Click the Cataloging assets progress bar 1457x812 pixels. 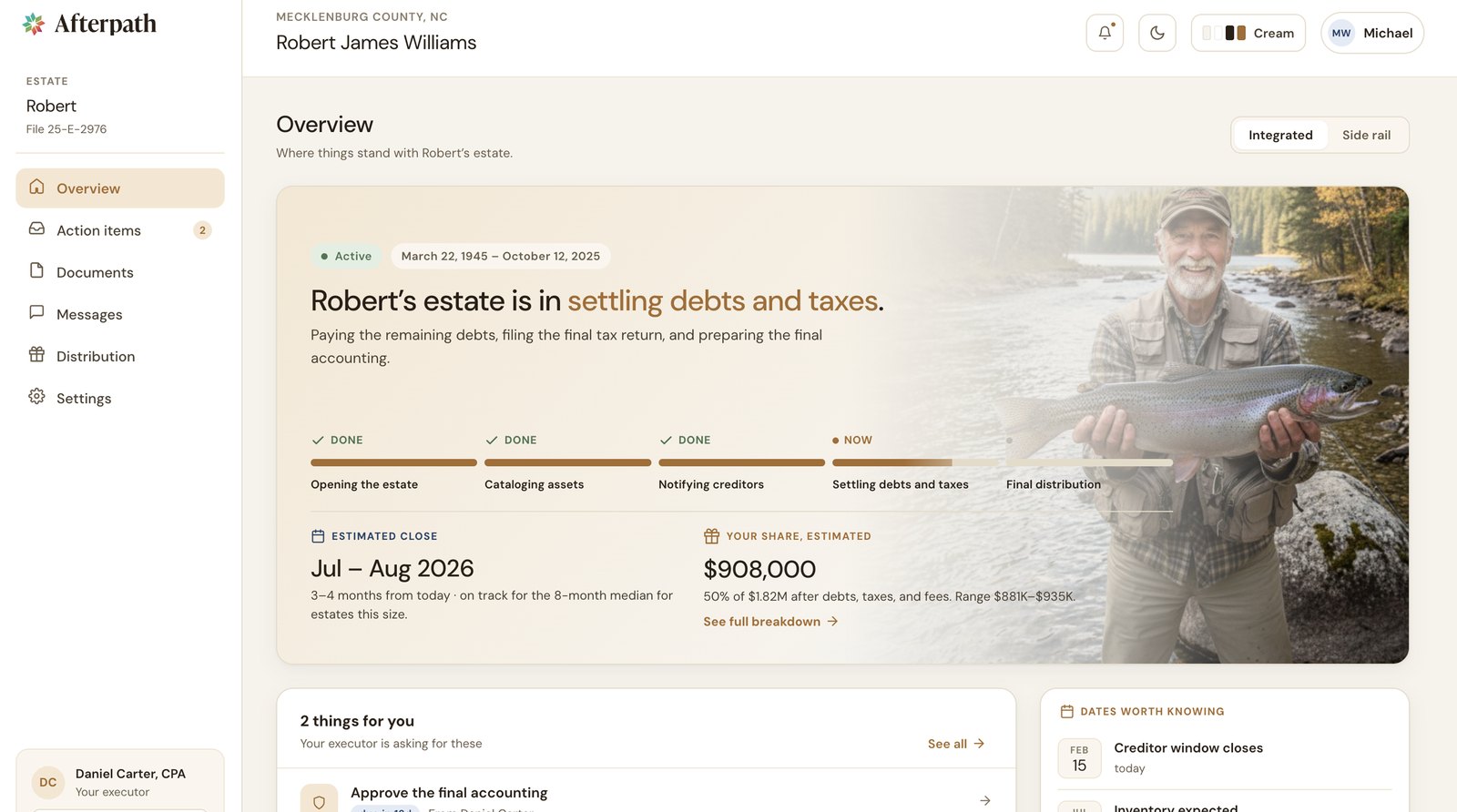(x=567, y=462)
